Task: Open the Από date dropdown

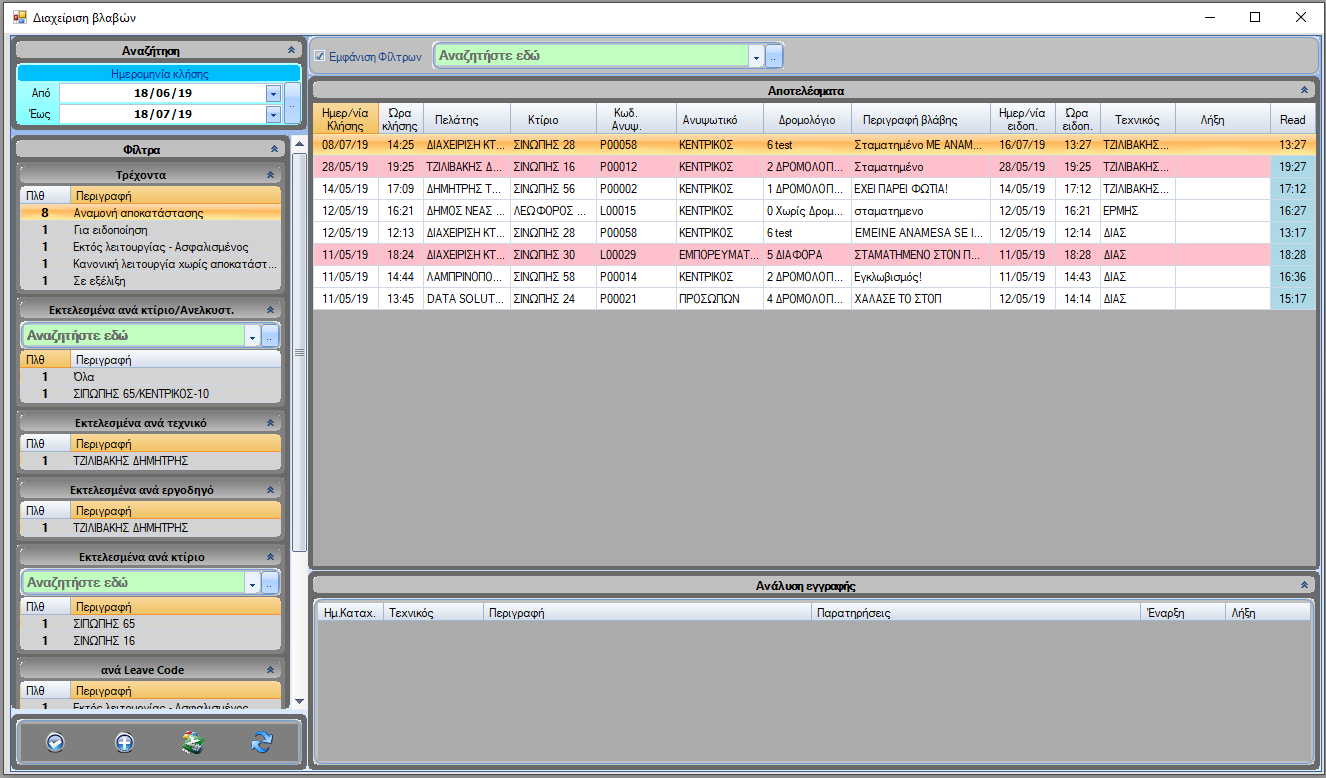Action: (x=273, y=93)
